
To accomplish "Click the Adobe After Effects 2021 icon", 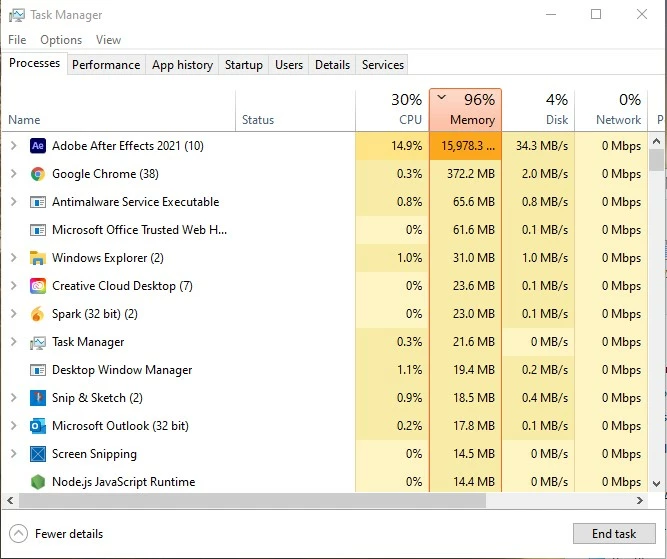I will point(37,146).
